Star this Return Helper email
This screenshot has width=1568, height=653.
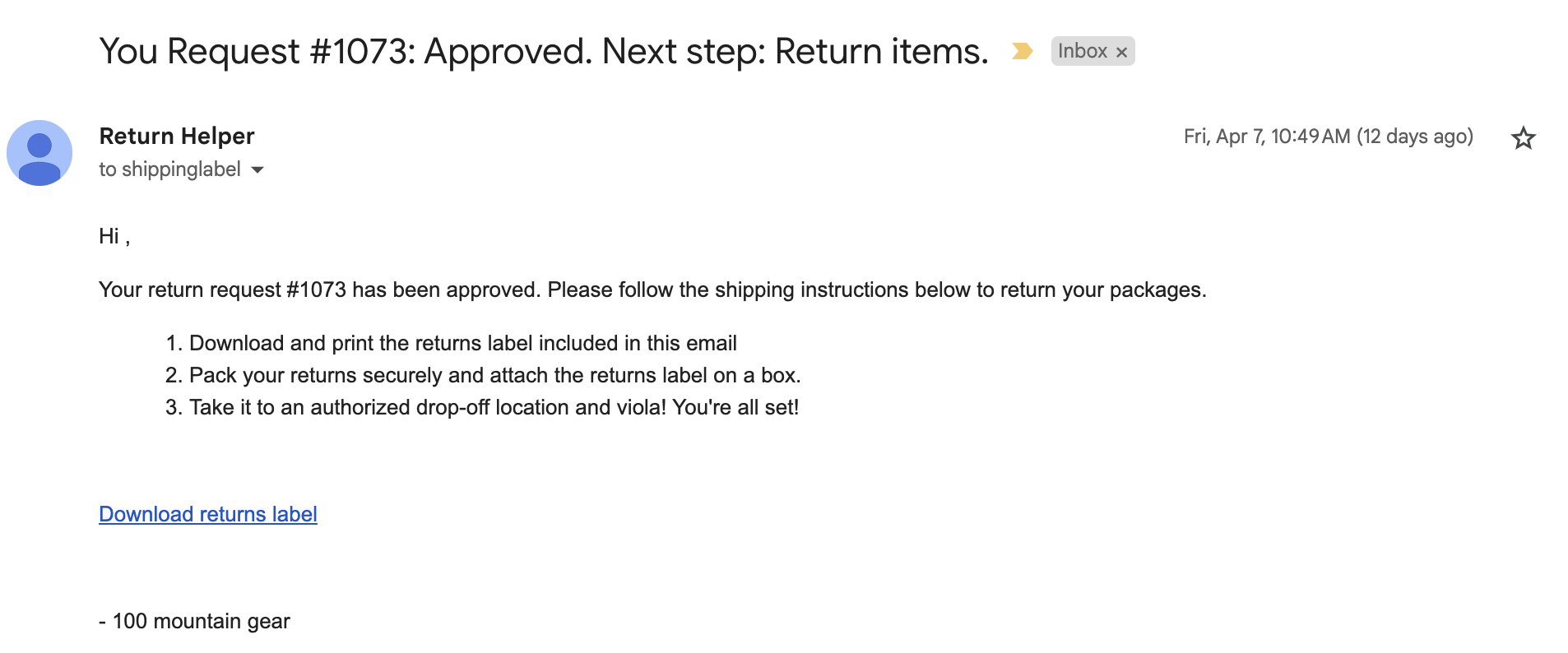click(x=1523, y=137)
